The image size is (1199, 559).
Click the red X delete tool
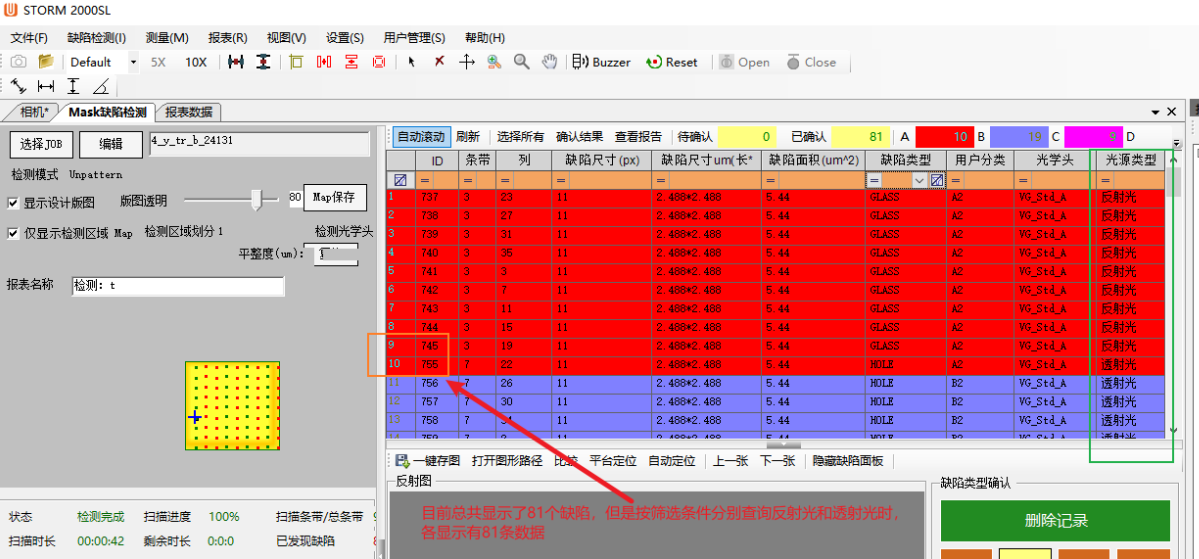pyautogui.click(x=439, y=62)
